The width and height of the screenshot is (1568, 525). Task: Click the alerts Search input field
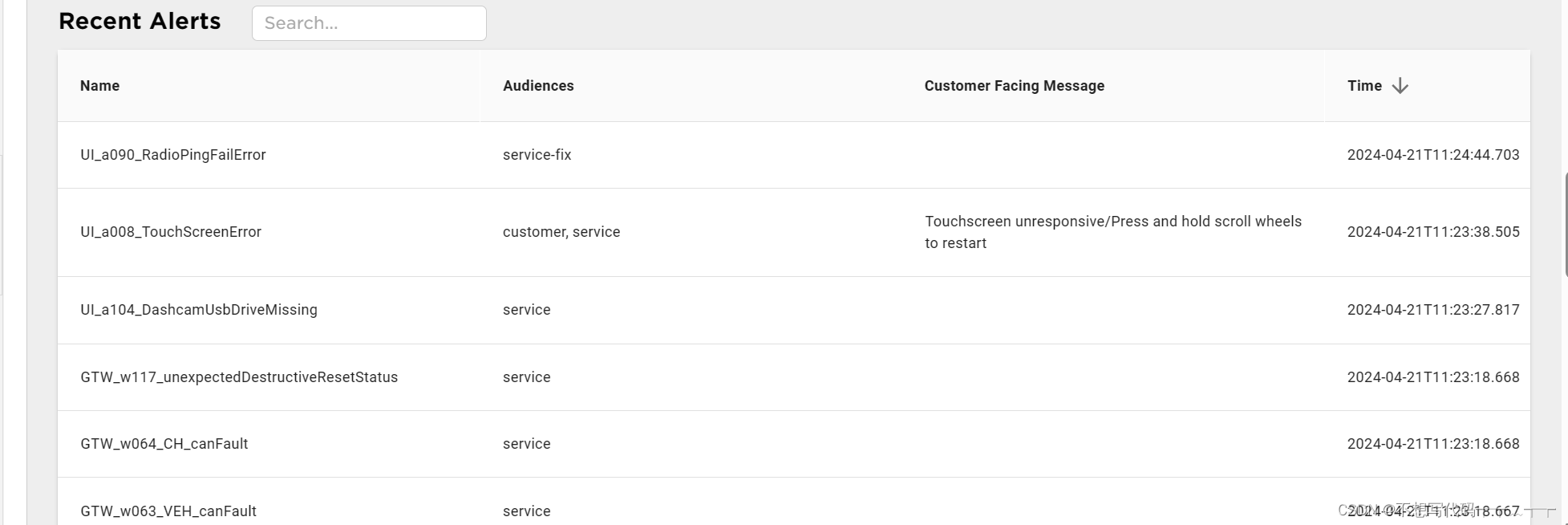(369, 23)
